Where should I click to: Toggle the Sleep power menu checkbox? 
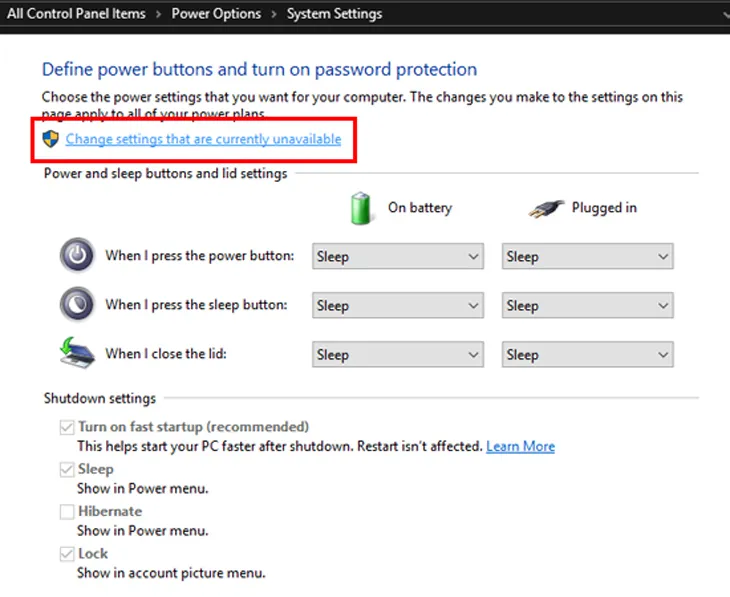67,469
